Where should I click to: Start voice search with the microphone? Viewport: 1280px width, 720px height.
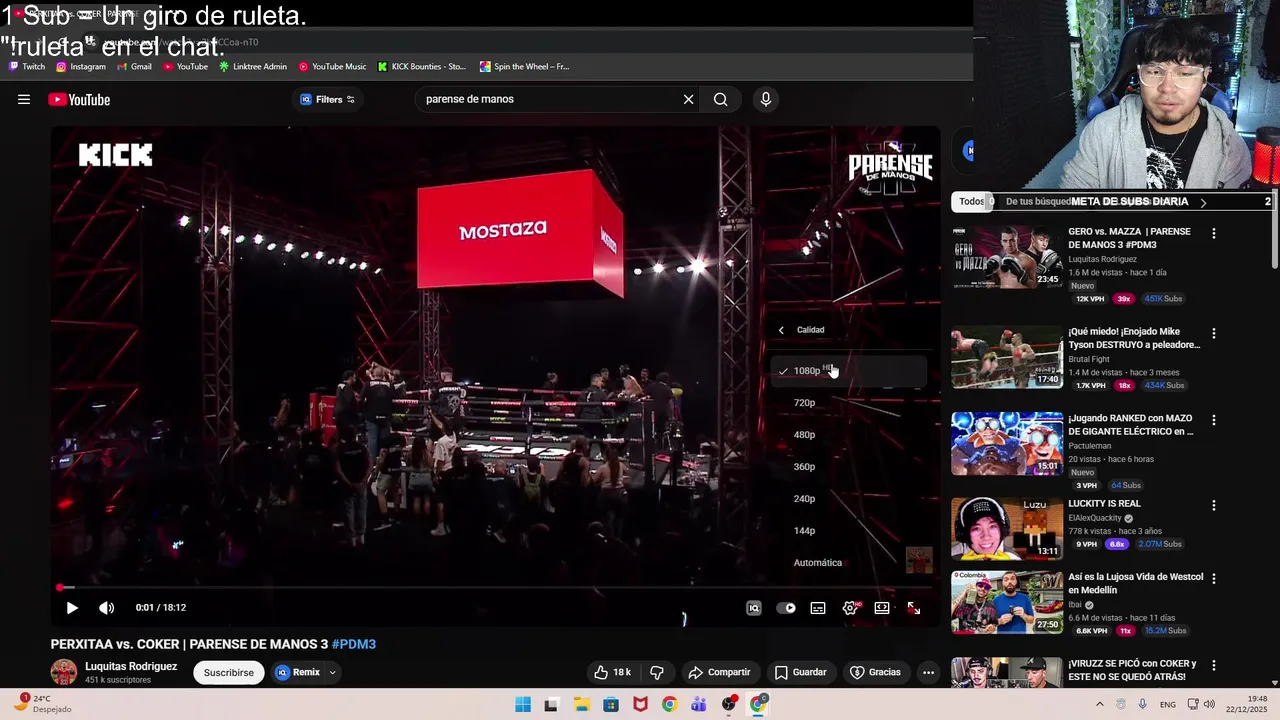(x=766, y=99)
